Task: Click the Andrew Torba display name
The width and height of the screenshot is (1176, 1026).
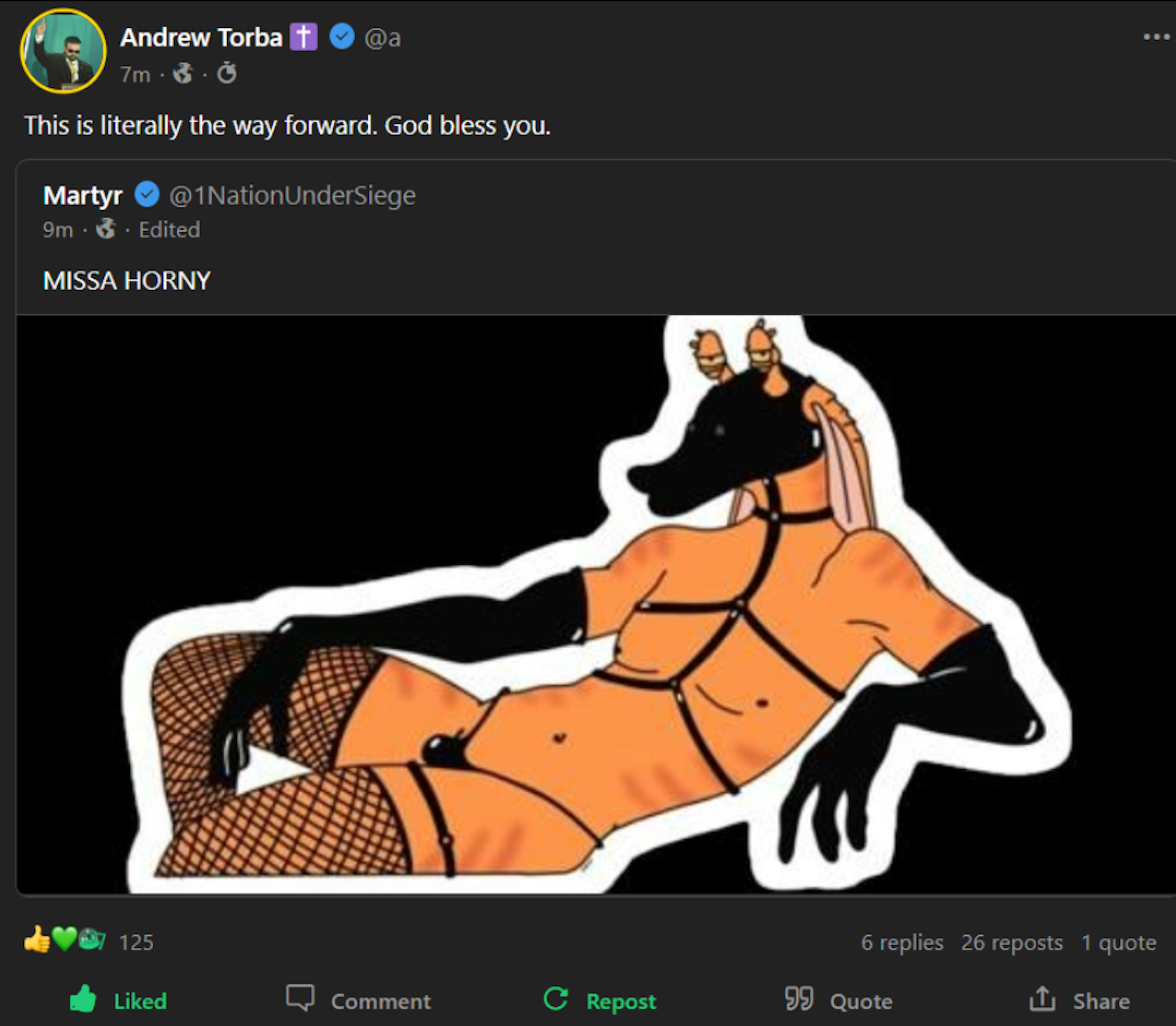Action: tap(201, 38)
